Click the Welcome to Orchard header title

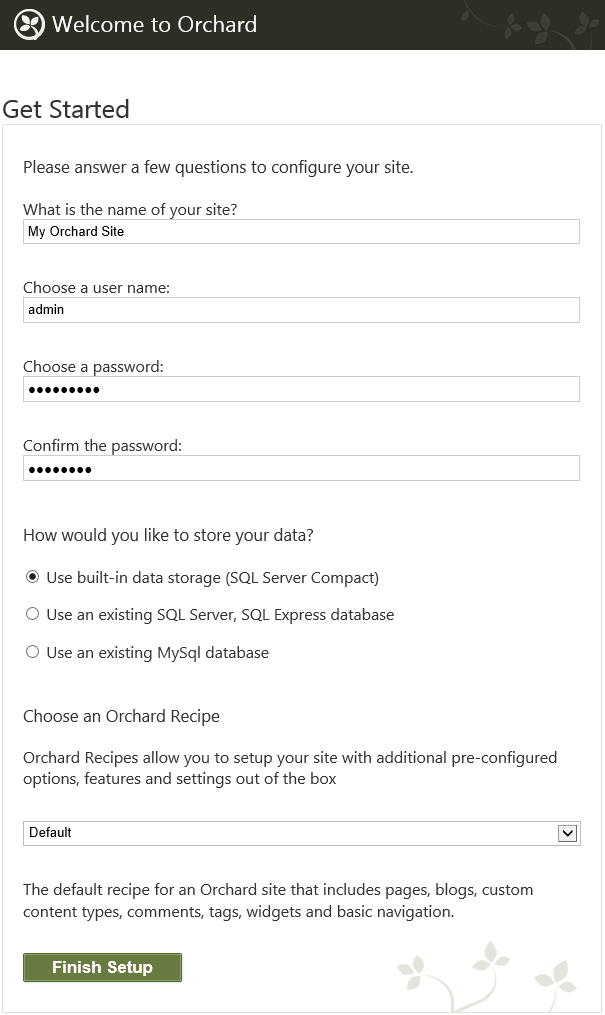[155, 25]
